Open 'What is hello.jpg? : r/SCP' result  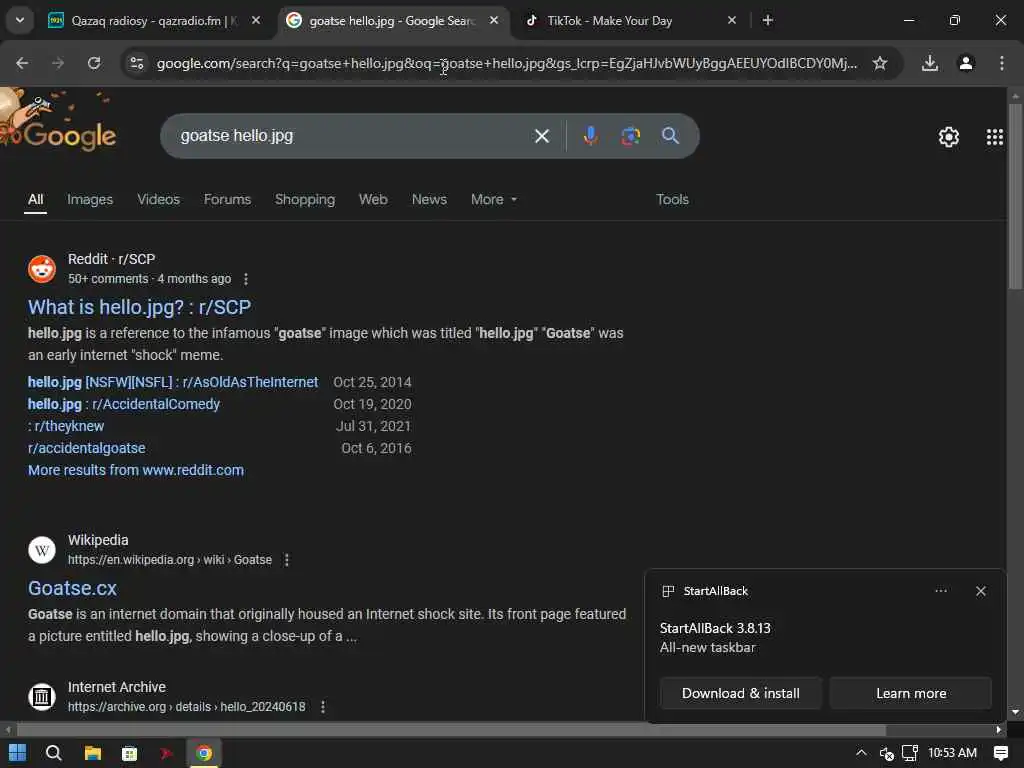click(x=139, y=307)
